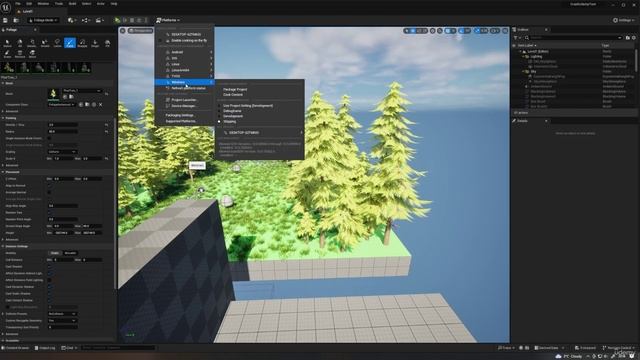Image resolution: width=640 pixels, height=360 pixels.
Task: Click the Save current level icon
Action: click(x=5, y=20)
